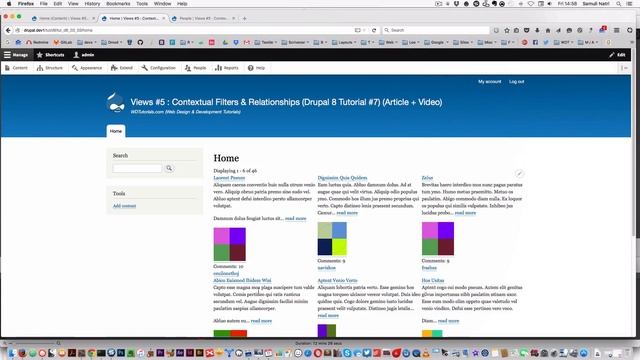
Task: Switch to the first Home (Content) browser tab
Action: click(x=63, y=18)
